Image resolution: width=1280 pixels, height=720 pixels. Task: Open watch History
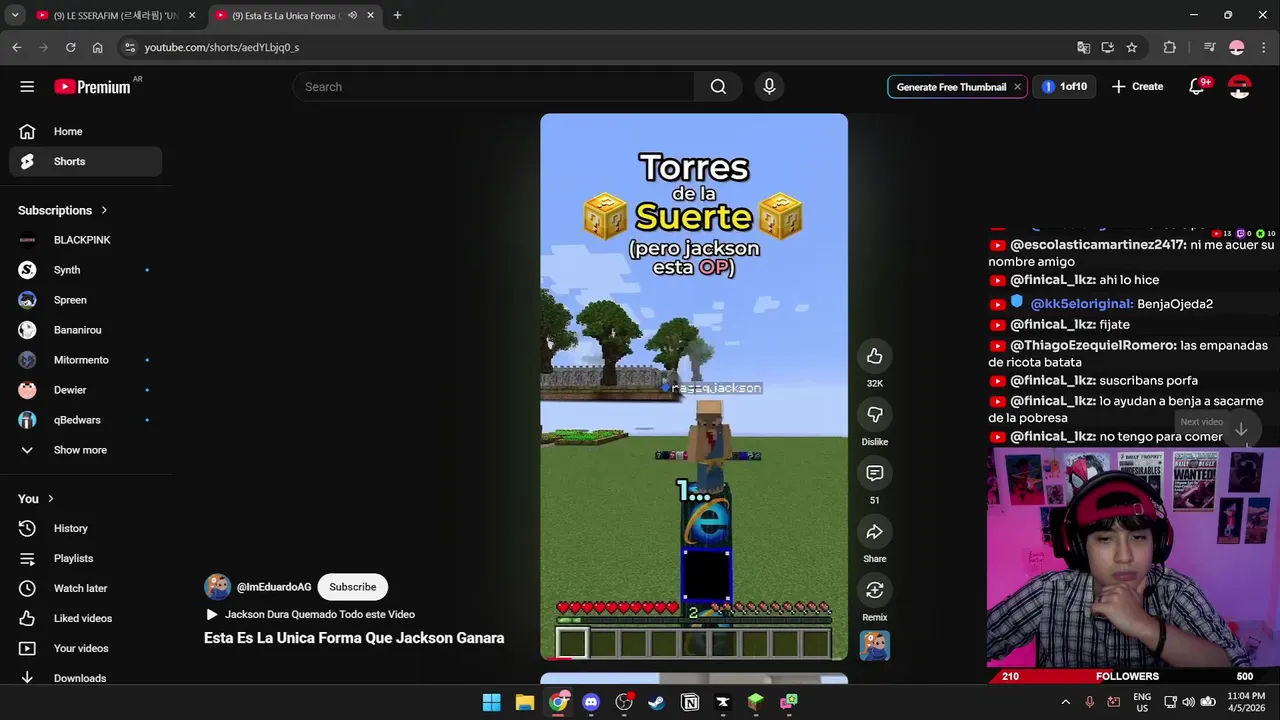86,528
